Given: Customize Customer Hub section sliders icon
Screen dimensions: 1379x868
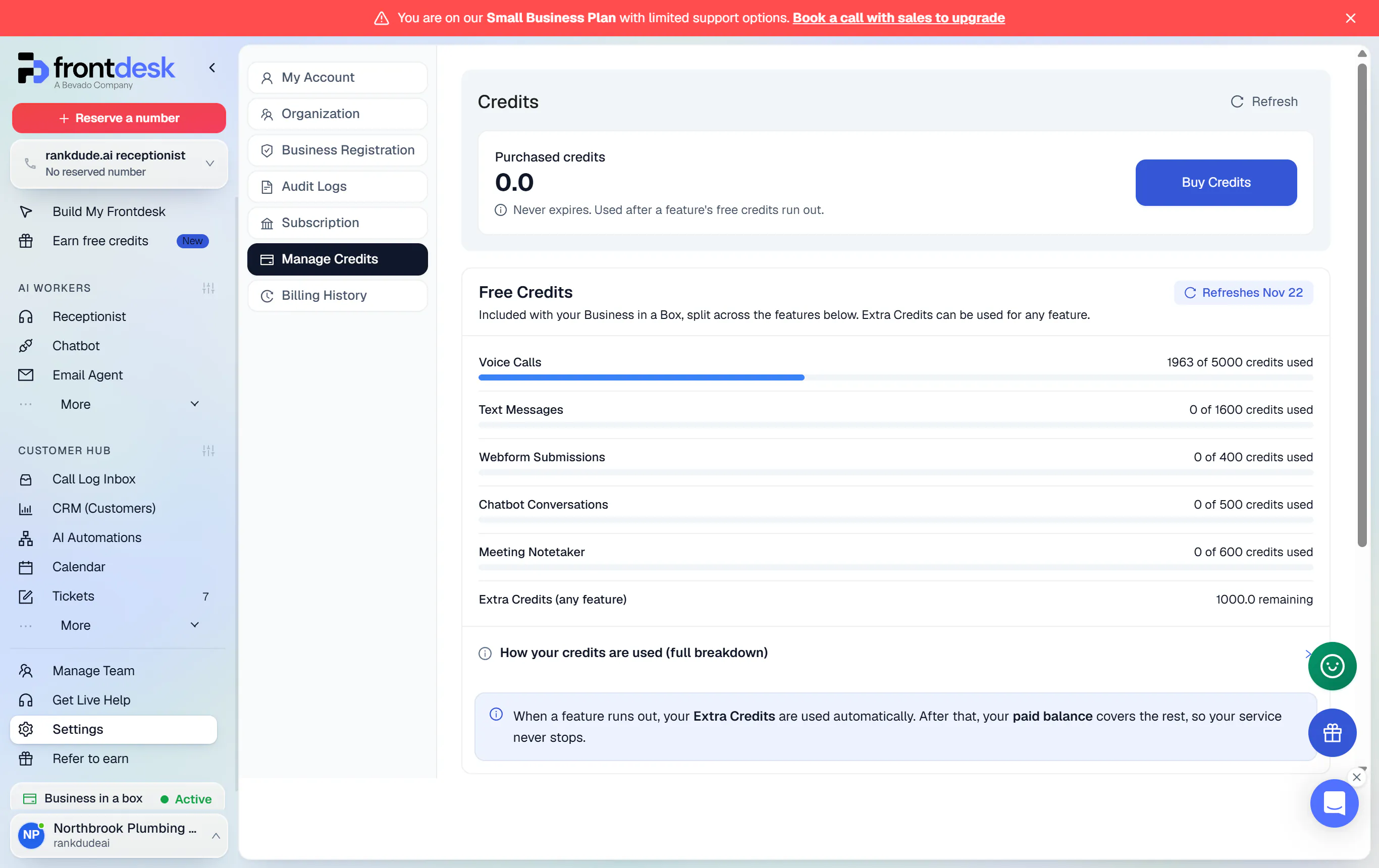Looking at the screenshot, I should [x=208, y=451].
